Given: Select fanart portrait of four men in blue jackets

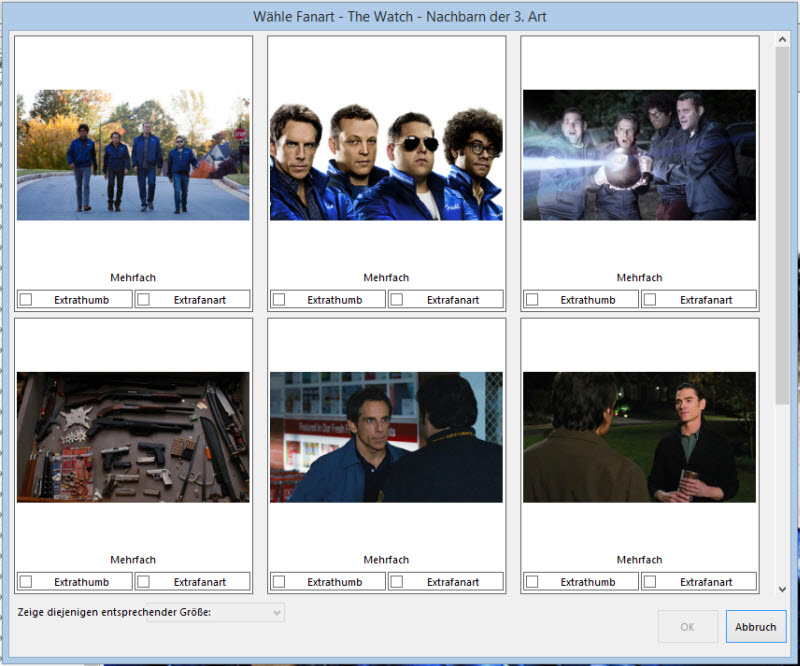Looking at the screenshot, I should pyautogui.click(x=386, y=155).
